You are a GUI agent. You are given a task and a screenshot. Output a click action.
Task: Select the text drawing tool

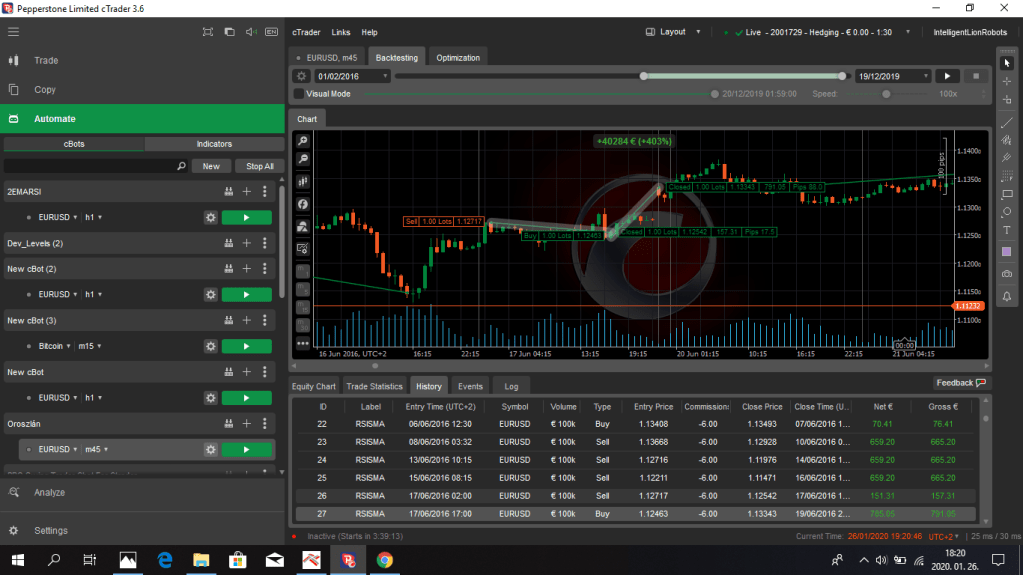(1006, 230)
